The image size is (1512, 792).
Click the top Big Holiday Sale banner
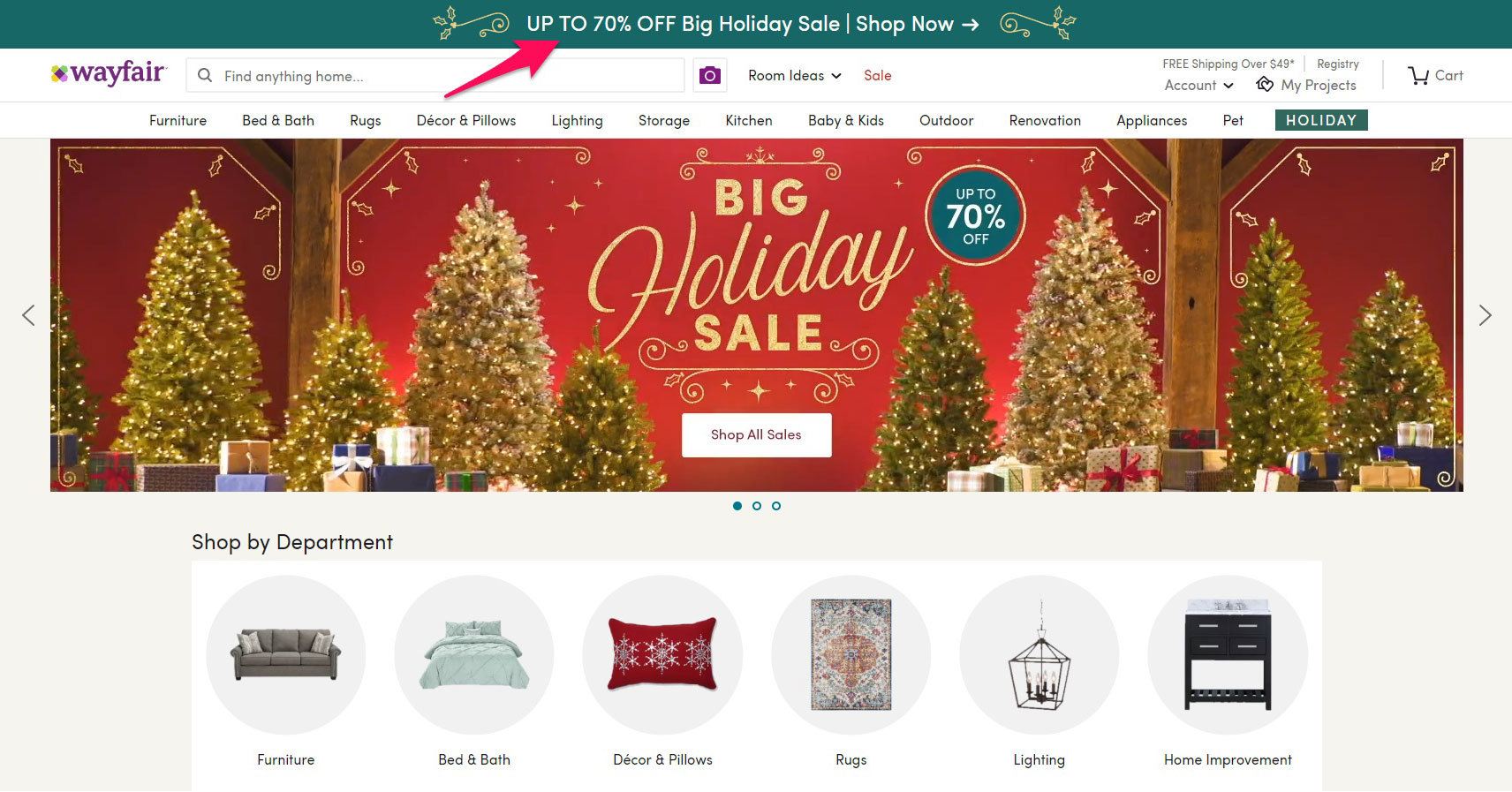pyautogui.click(x=756, y=24)
